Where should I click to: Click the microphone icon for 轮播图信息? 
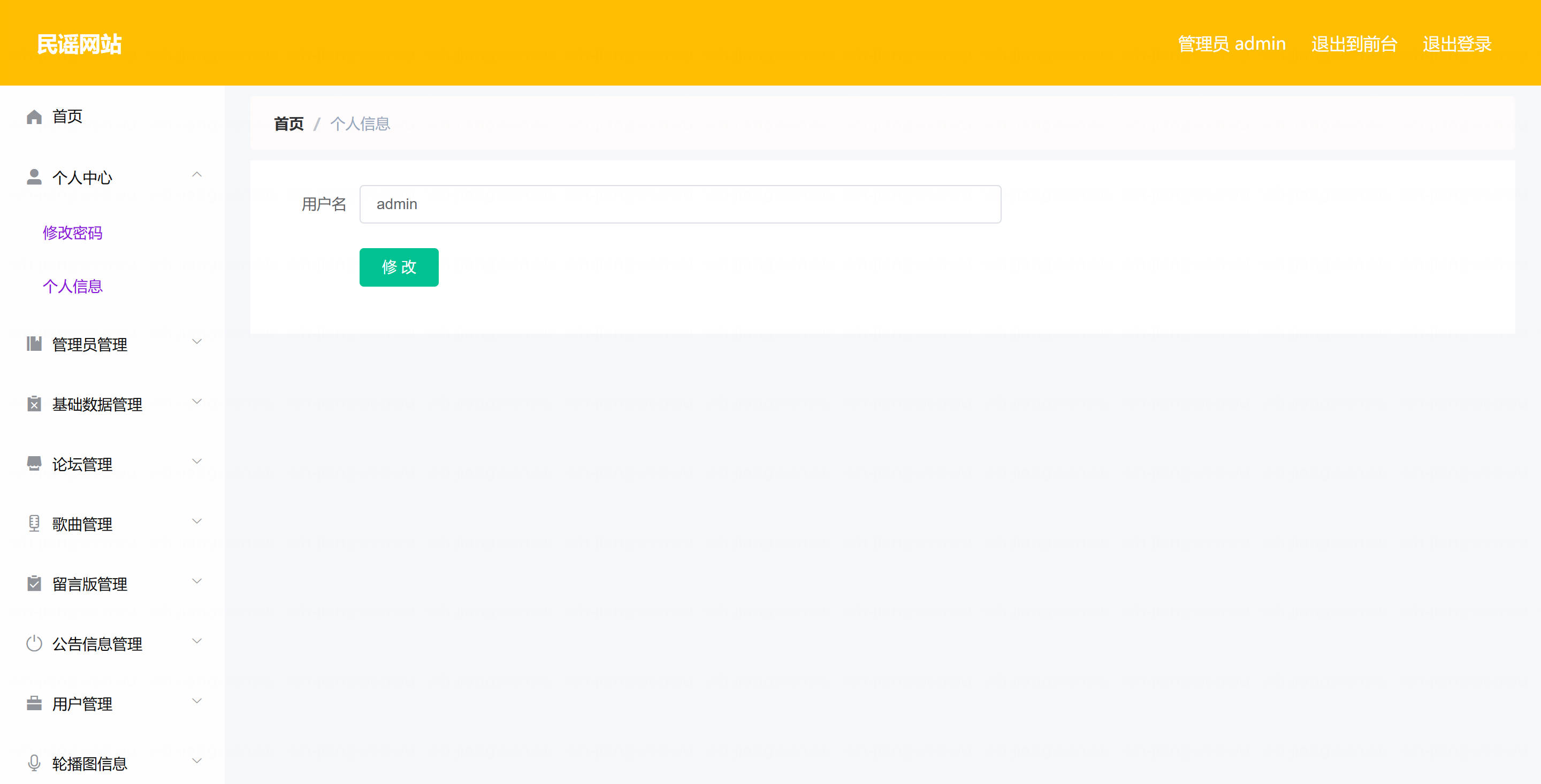coord(34,763)
